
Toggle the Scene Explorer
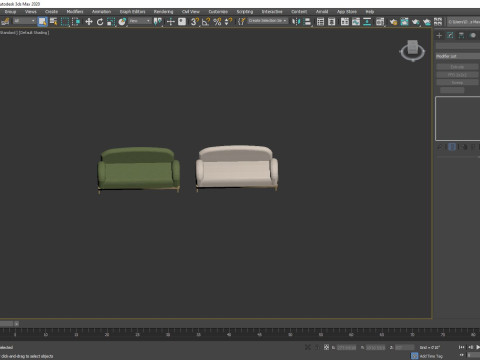tap(320, 22)
